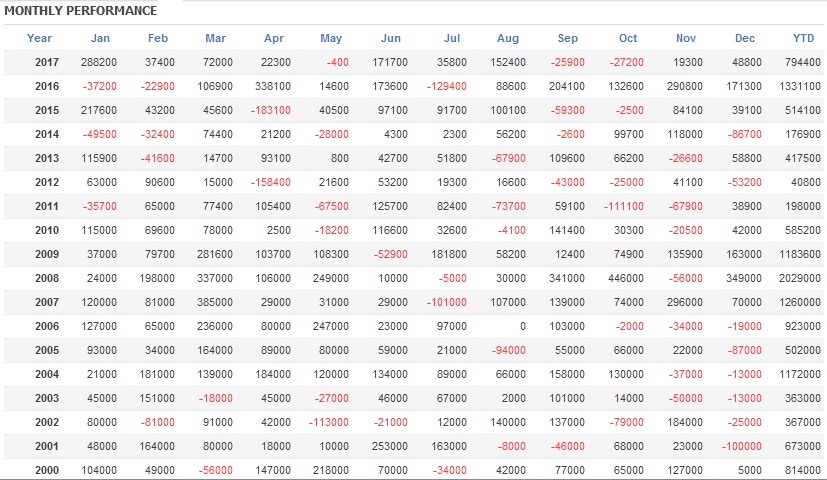Select the 2003 year row label
The height and width of the screenshot is (480, 827).
(46, 398)
